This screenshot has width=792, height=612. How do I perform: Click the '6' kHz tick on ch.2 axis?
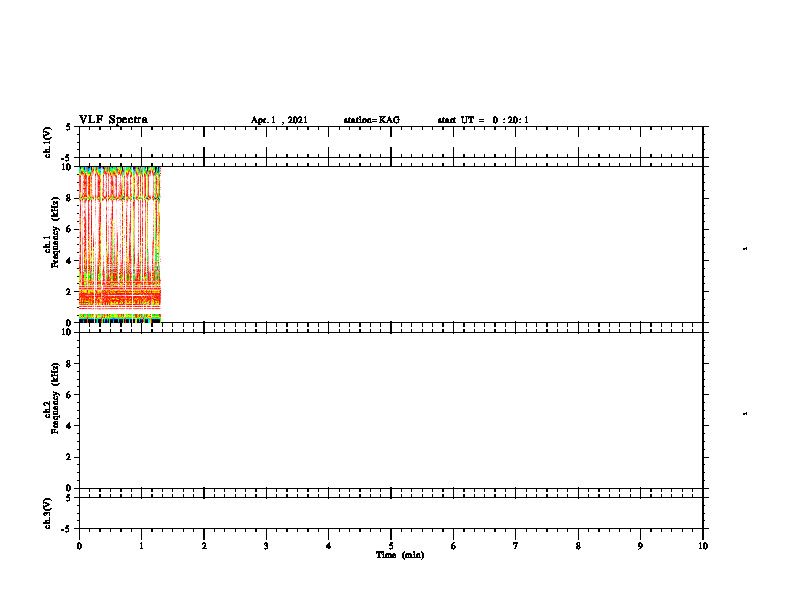(x=69, y=395)
